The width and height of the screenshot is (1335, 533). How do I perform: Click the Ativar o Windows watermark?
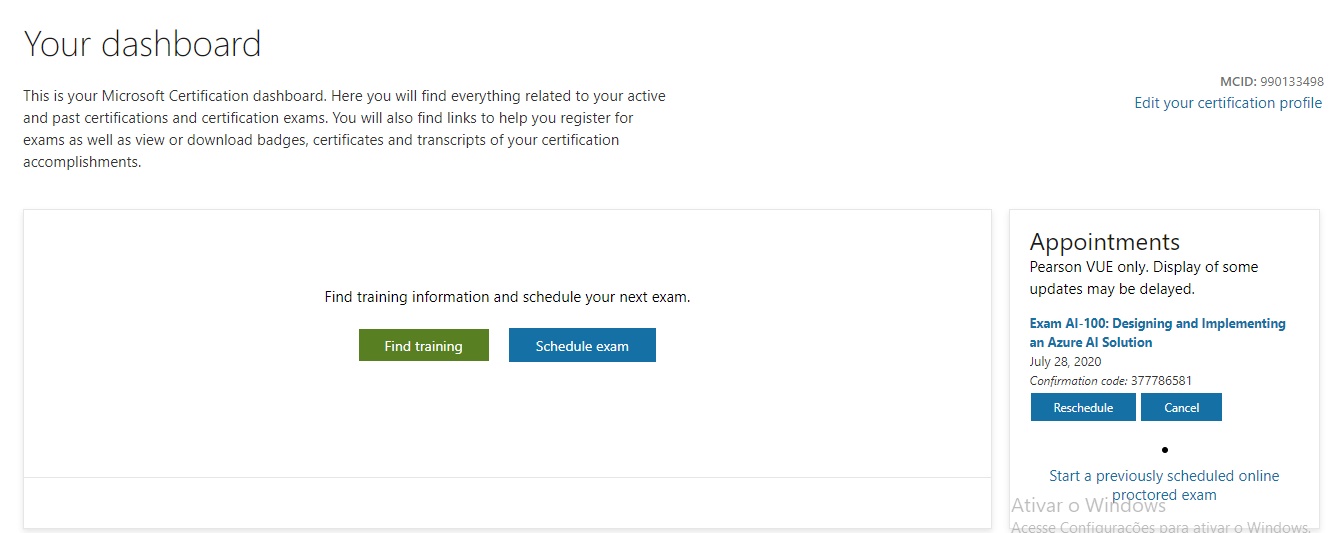1088,505
